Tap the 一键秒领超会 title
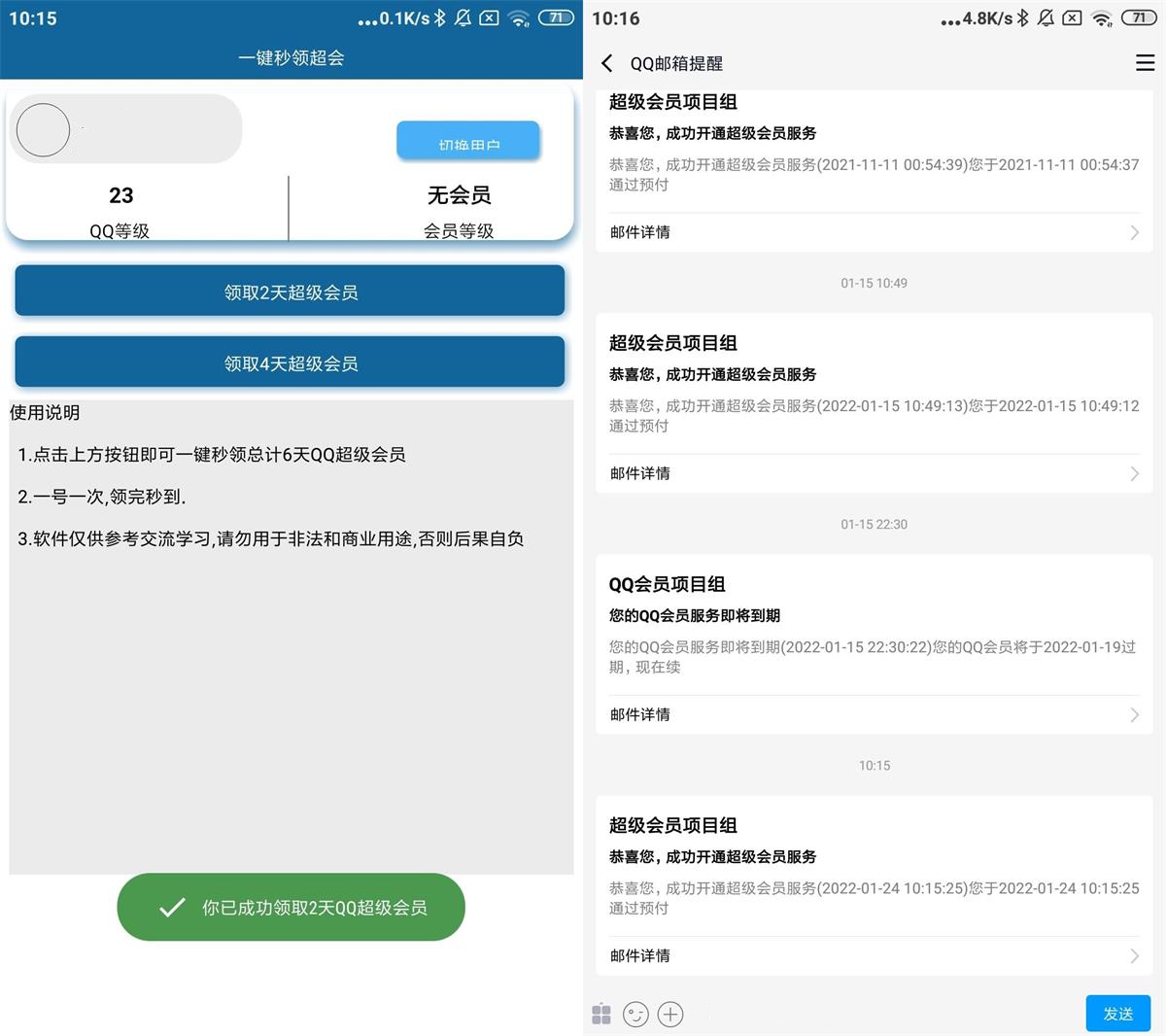The image size is (1166, 1036). tap(291, 57)
